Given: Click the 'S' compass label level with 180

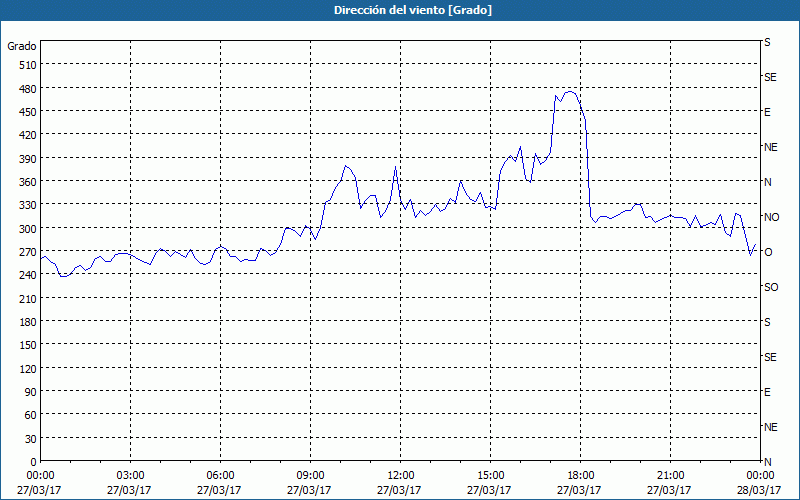Looking at the screenshot, I should tap(767, 322).
